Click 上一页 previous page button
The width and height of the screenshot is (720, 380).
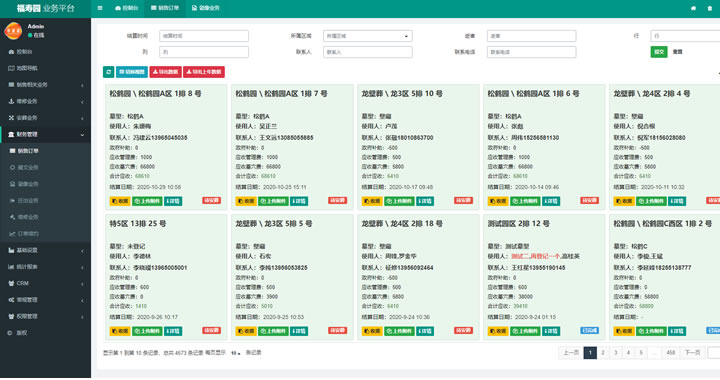click(571, 352)
